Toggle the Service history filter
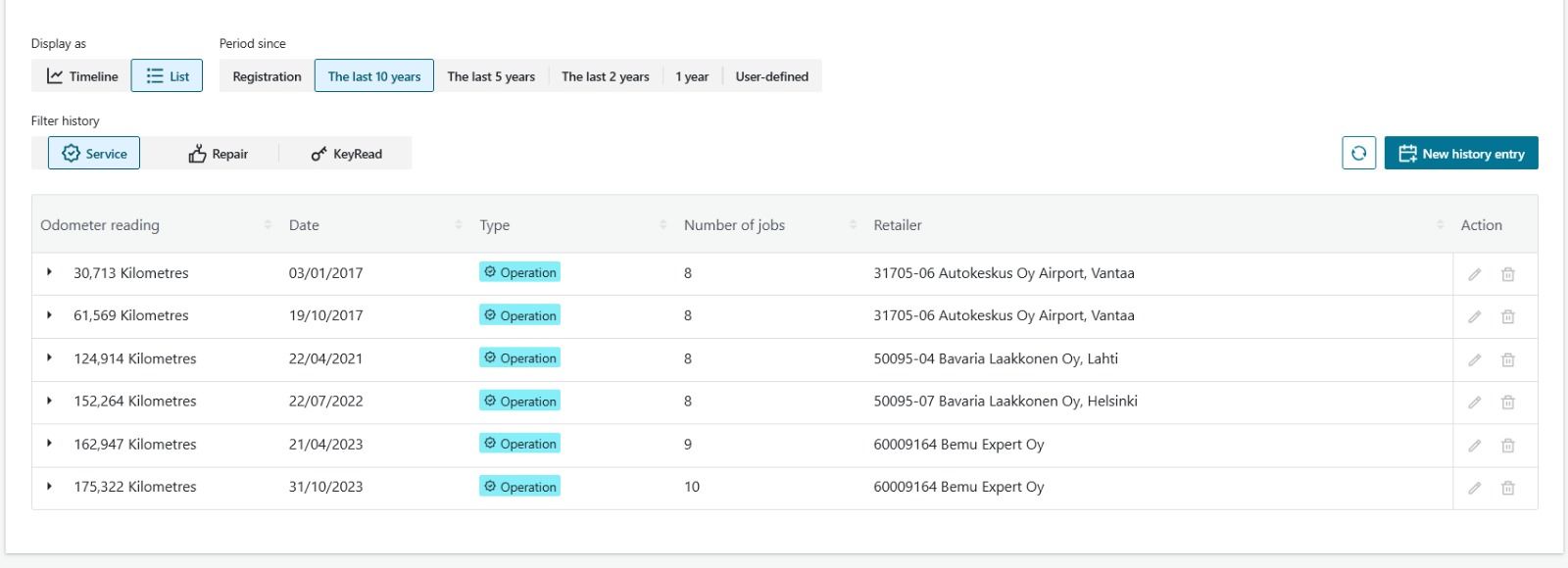Image resolution: width=1568 pixels, height=568 pixels. 94,153
